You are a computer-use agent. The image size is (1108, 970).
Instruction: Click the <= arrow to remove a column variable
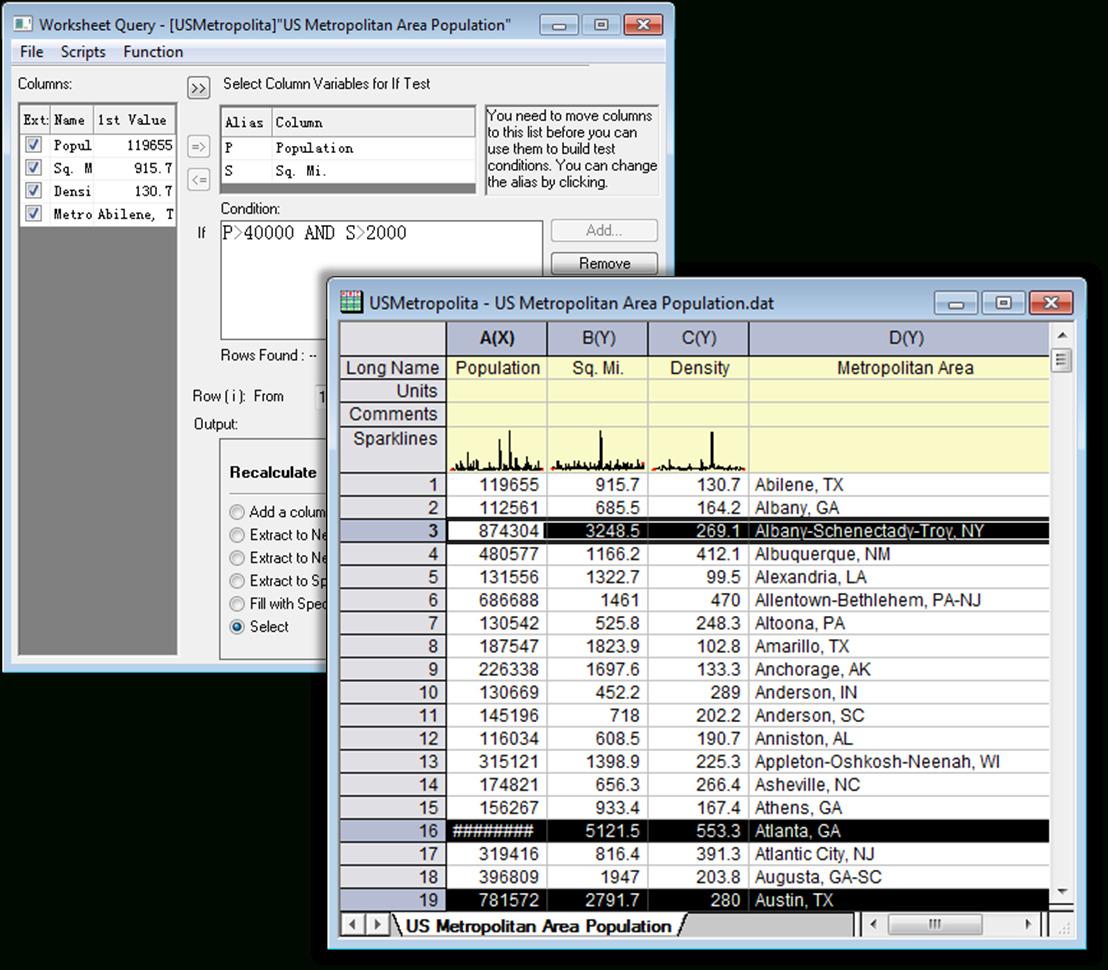click(x=198, y=178)
